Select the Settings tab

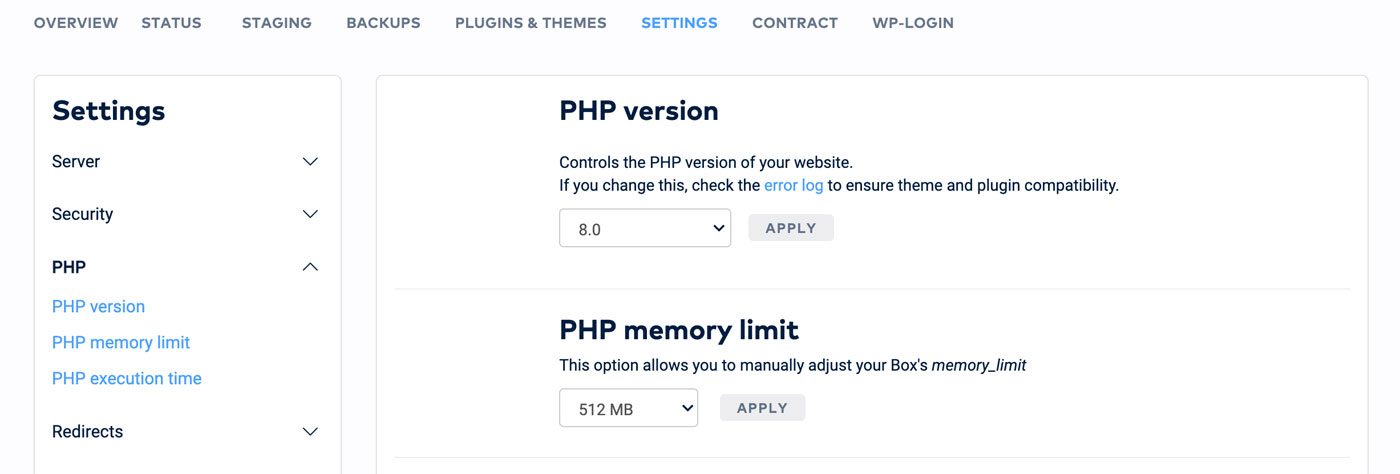[679, 23]
